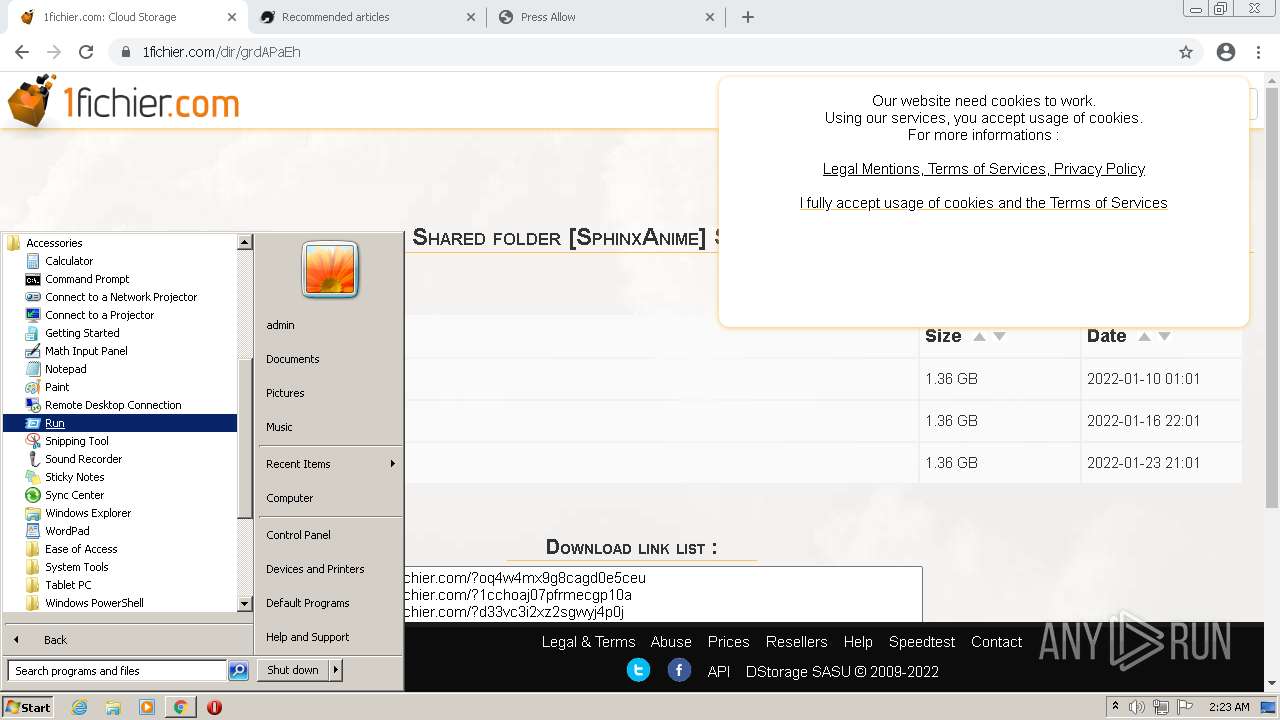Sort by Date descending arrow
The width and height of the screenshot is (1280, 720).
coord(1164,336)
